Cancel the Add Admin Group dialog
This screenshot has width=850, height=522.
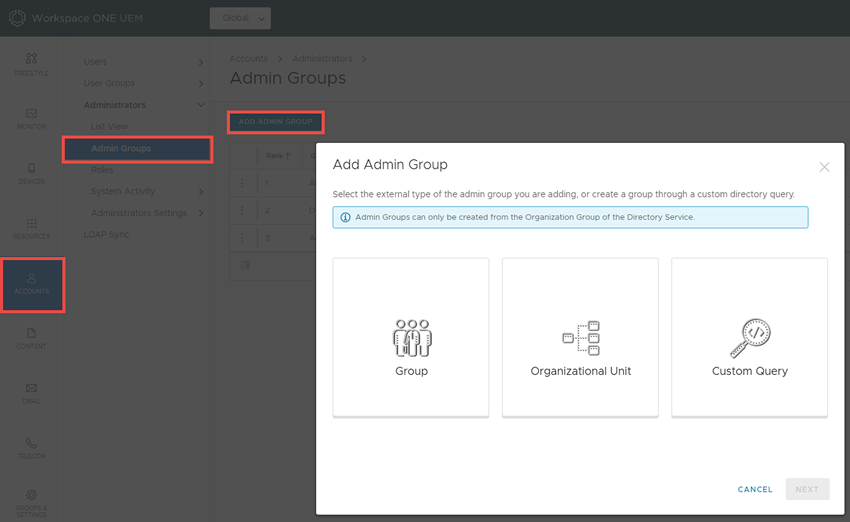(755, 489)
